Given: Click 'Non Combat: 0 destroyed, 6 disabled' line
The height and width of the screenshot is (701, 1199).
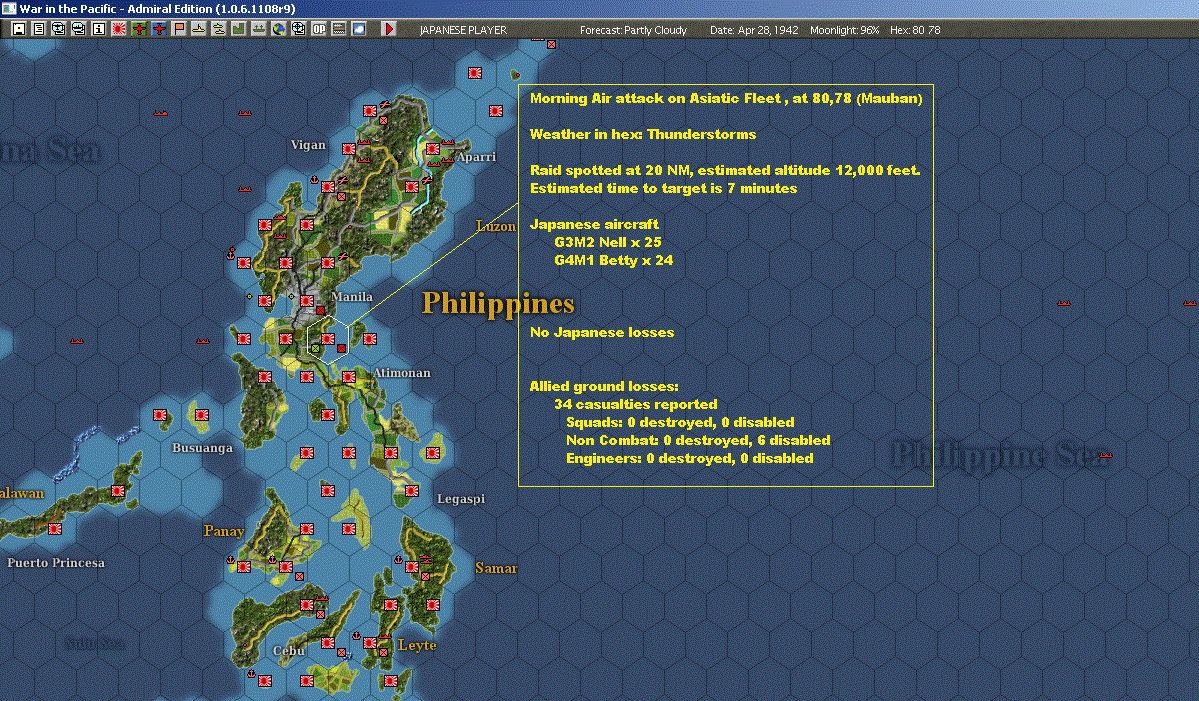Looking at the screenshot, I should (698, 440).
